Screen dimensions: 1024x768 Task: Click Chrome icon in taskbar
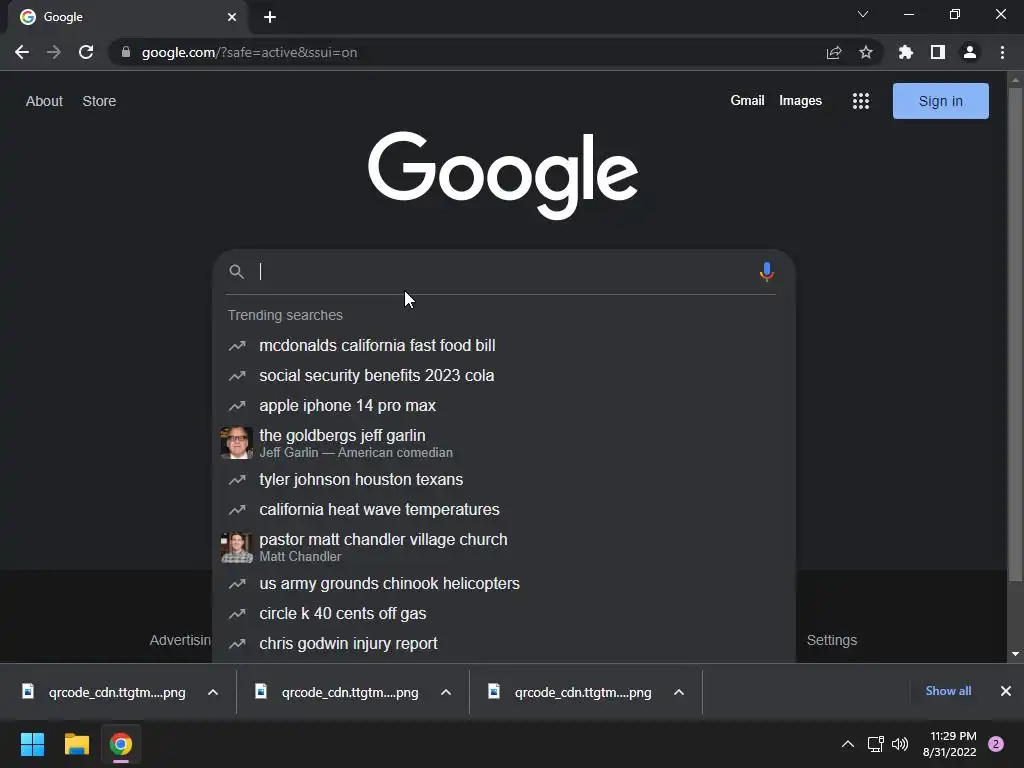[x=121, y=744]
